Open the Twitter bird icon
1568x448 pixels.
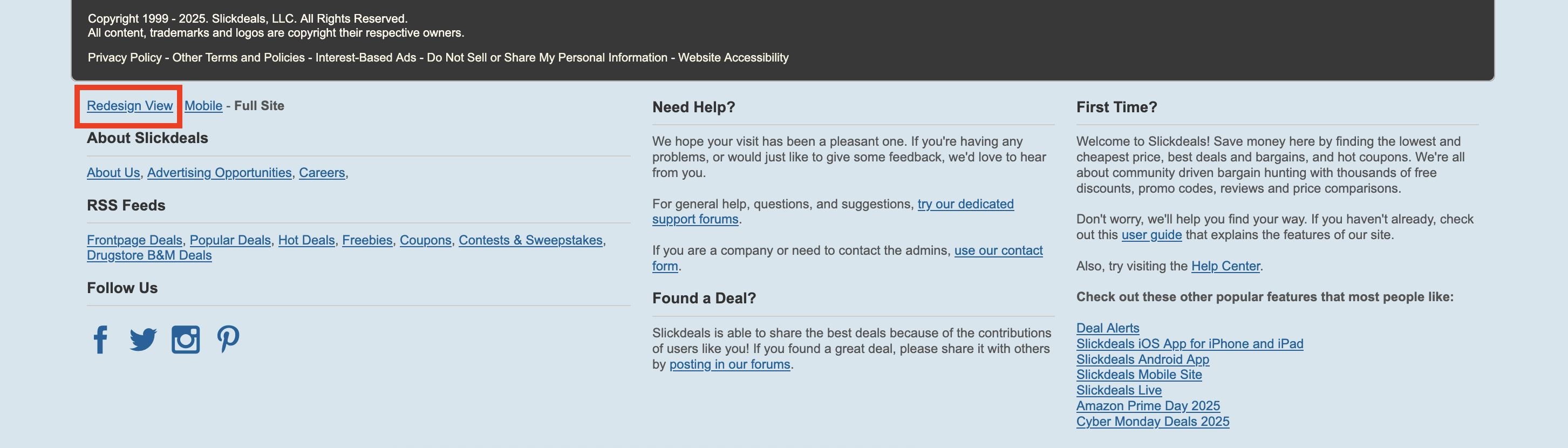click(143, 340)
